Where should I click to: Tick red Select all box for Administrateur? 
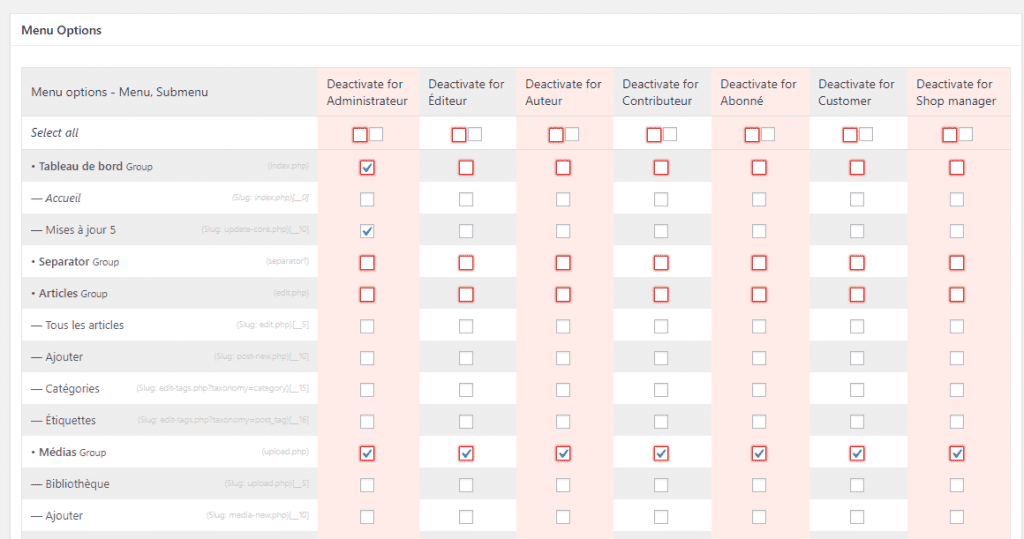pyautogui.click(x=360, y=135)
